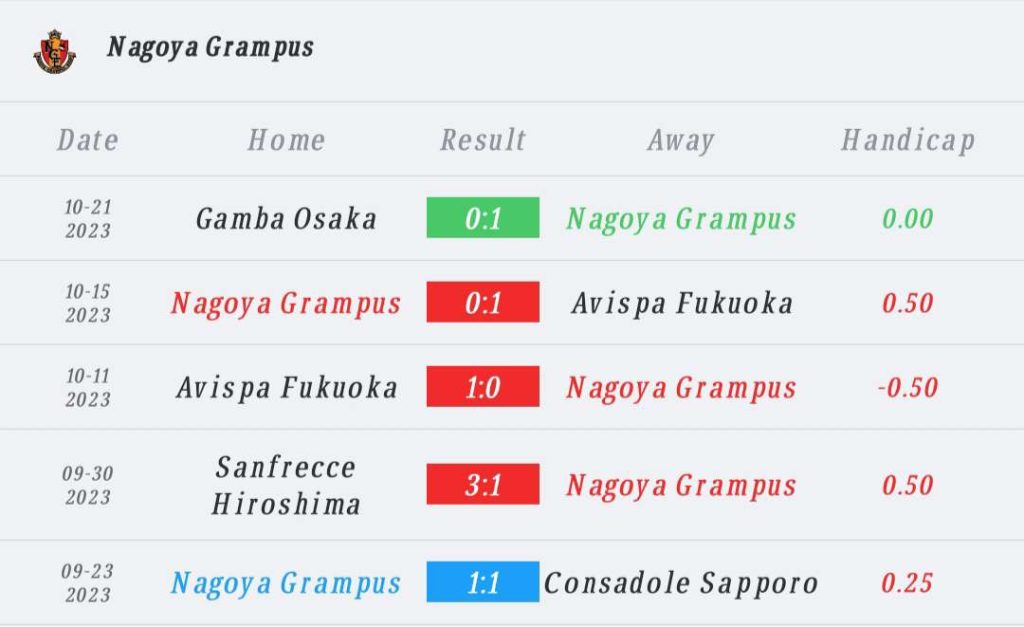Click the Nagoya Grampus club crest
The image size is (1024, 627).
(55, 51)
